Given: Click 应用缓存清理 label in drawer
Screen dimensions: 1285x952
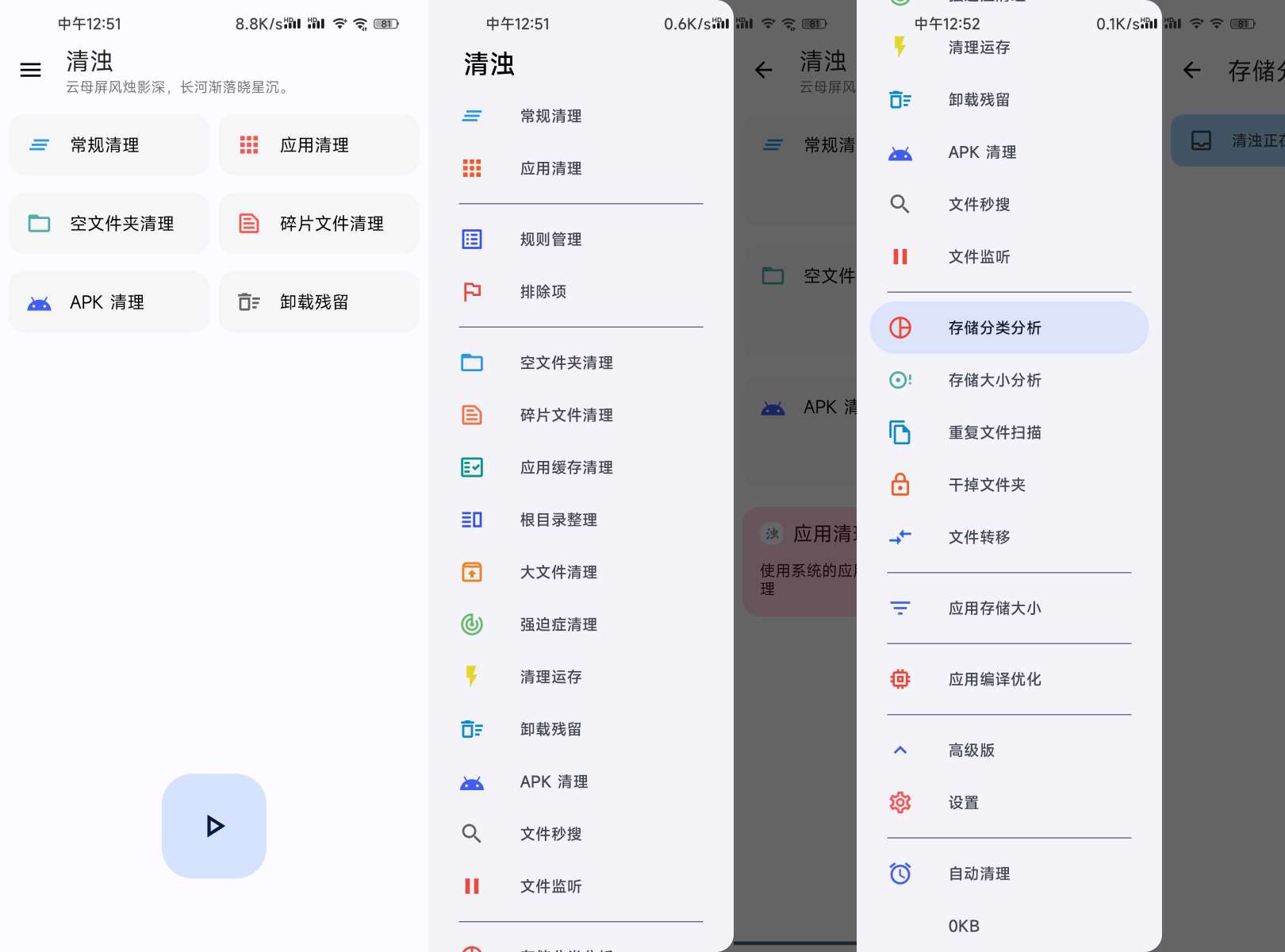Looking at the screenshot, I should tap(566, 467).
